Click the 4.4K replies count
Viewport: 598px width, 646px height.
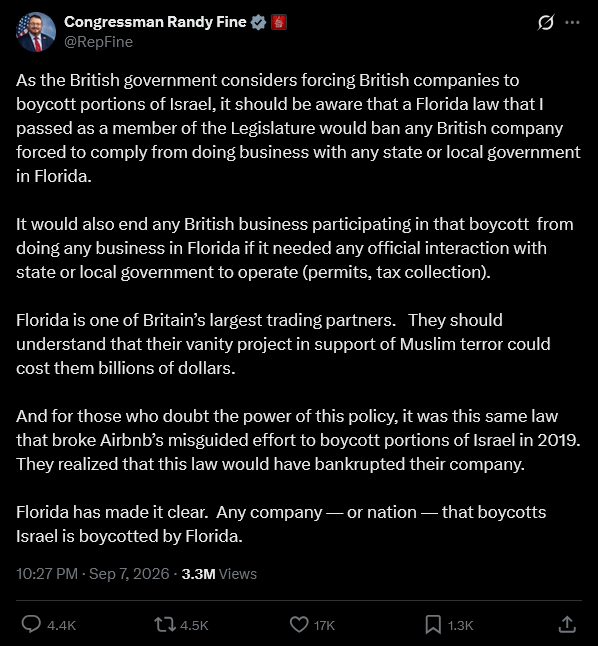tap(61, 625)
